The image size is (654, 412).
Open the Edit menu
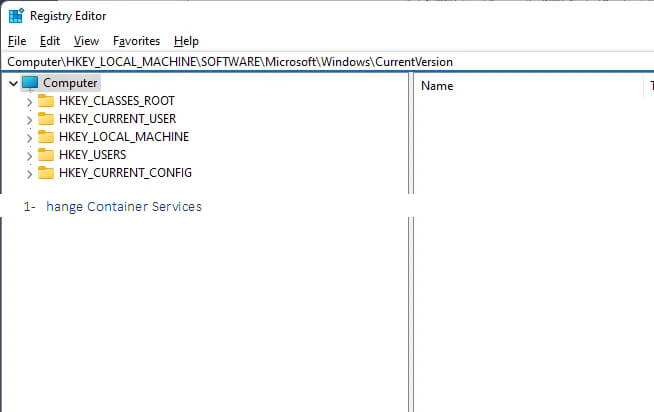[x=50, y=41]
